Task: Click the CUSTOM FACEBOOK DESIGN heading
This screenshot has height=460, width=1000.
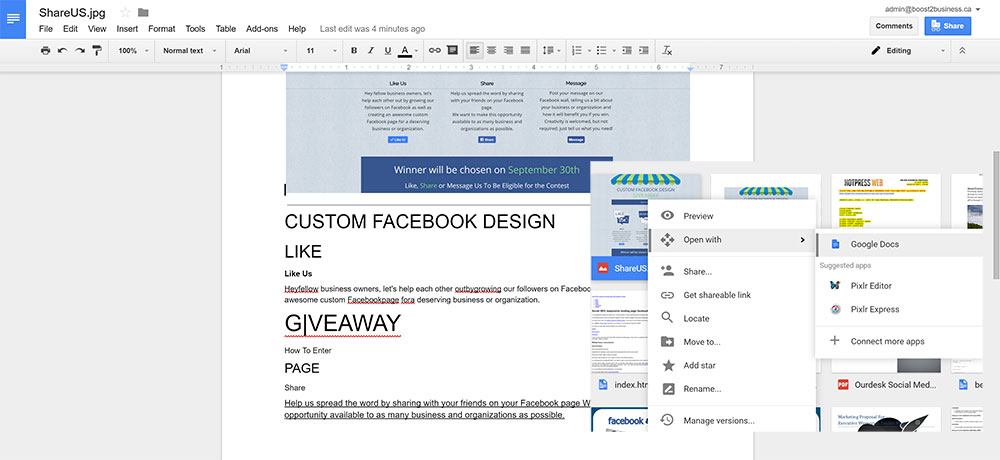Action: (x=420, y=221)
